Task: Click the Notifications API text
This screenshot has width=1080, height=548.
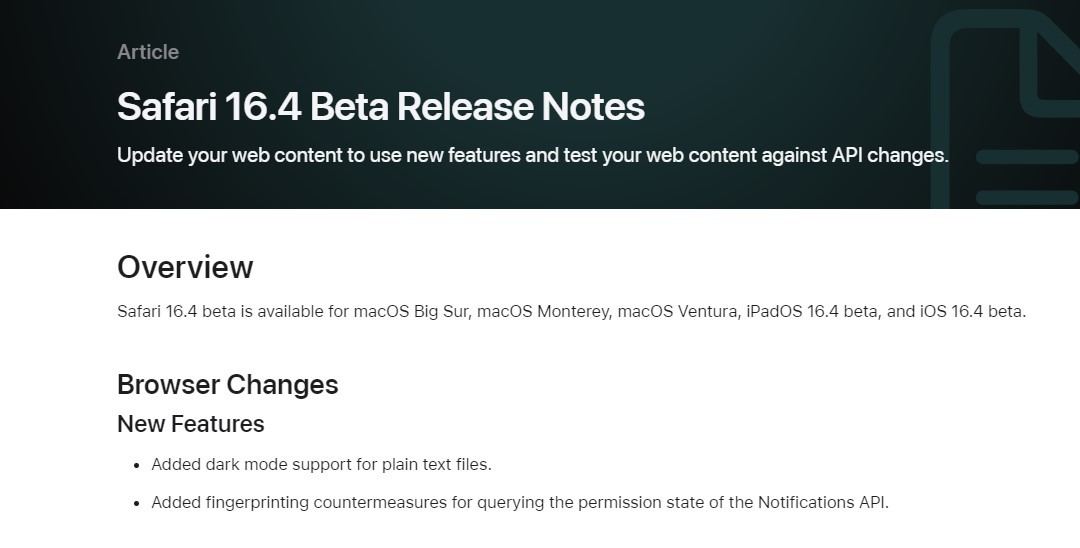Action: point(822,503)
